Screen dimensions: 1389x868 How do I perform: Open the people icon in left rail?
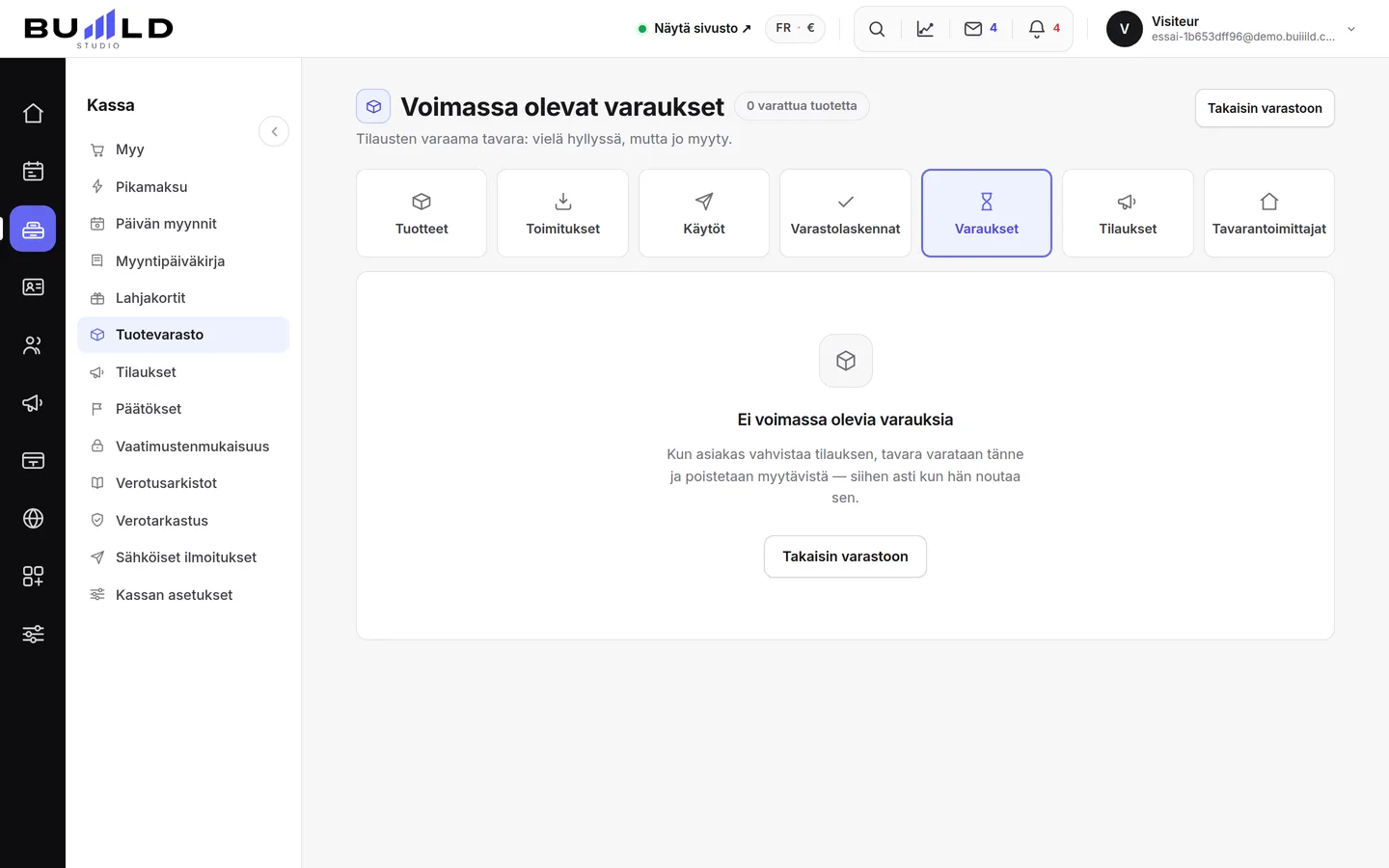click(x=33, y=344)
